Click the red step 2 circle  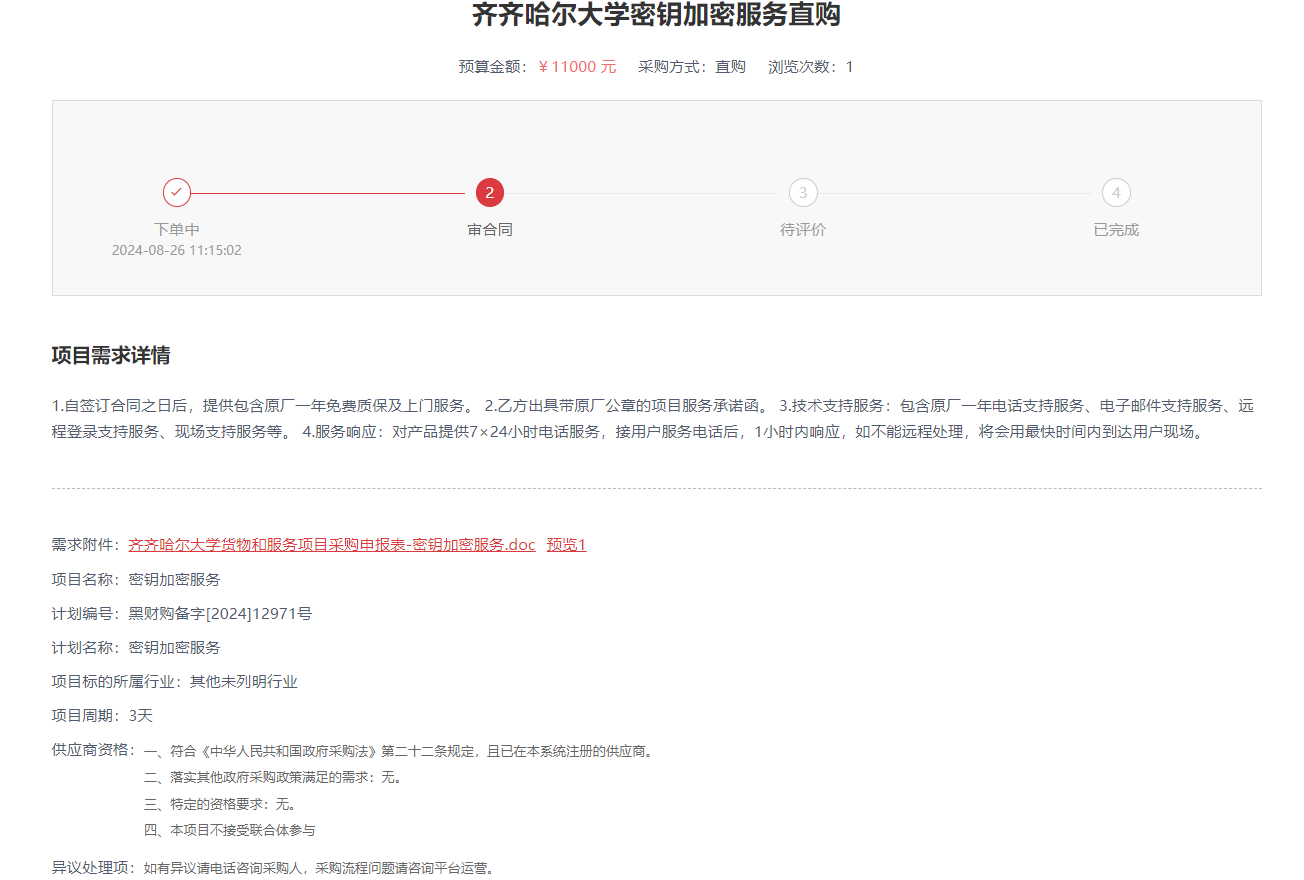(x=490, y=192)
